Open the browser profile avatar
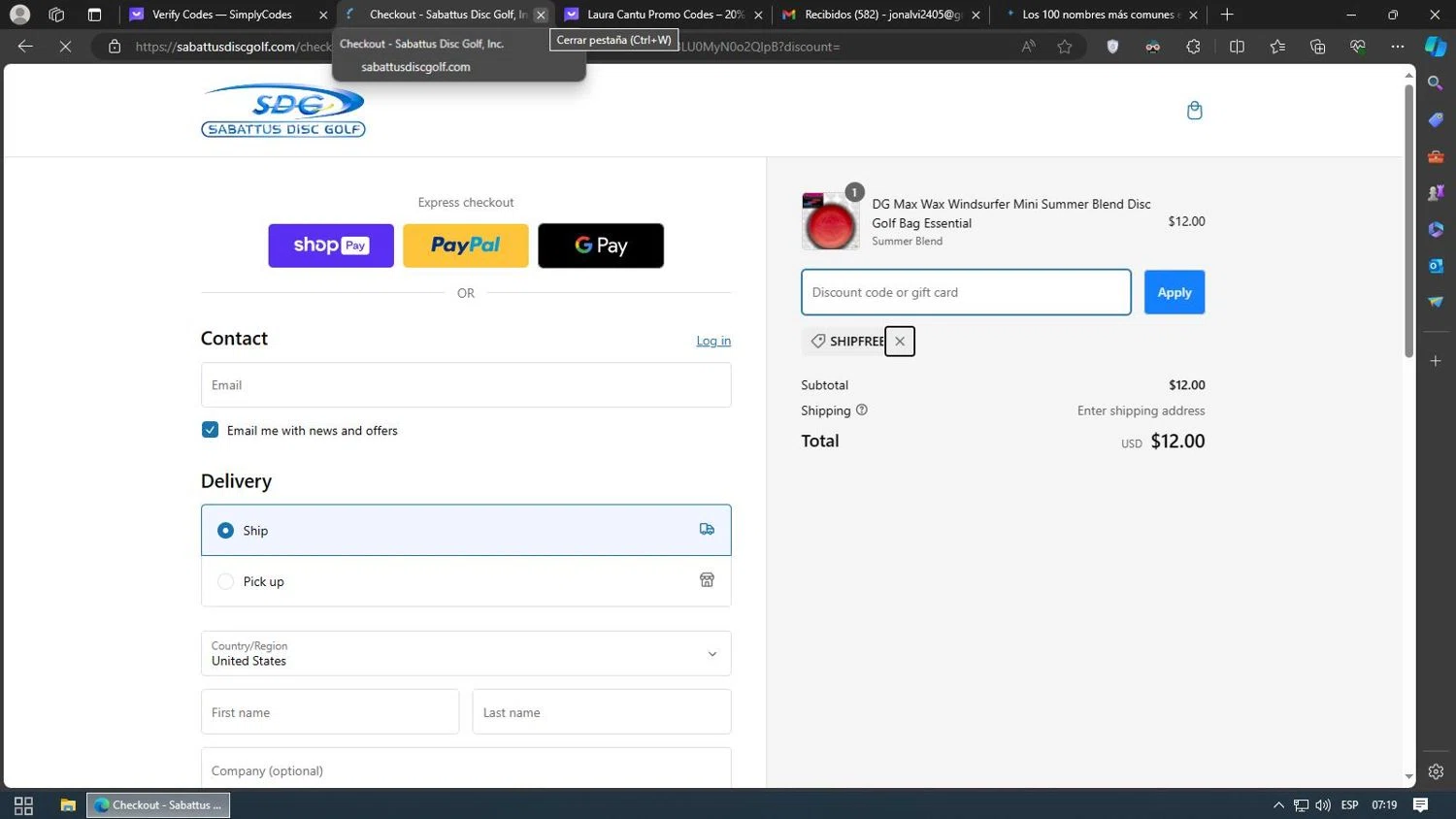1456x819 pixels. pos(19,15)
